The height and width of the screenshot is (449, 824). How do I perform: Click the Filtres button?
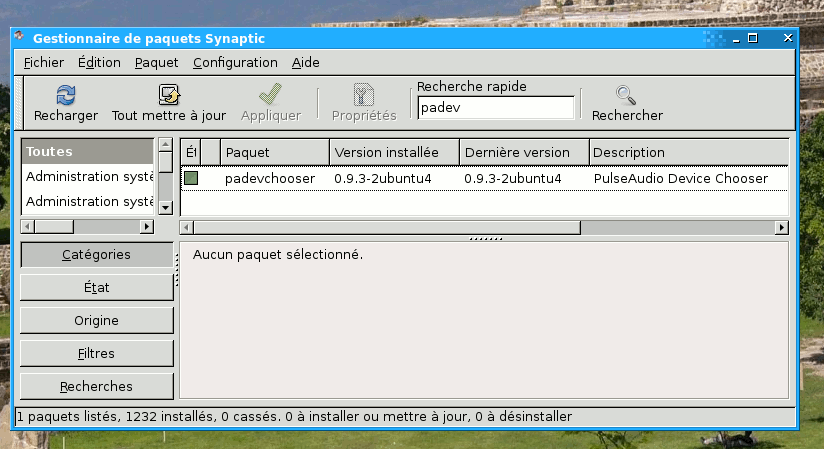97,354
